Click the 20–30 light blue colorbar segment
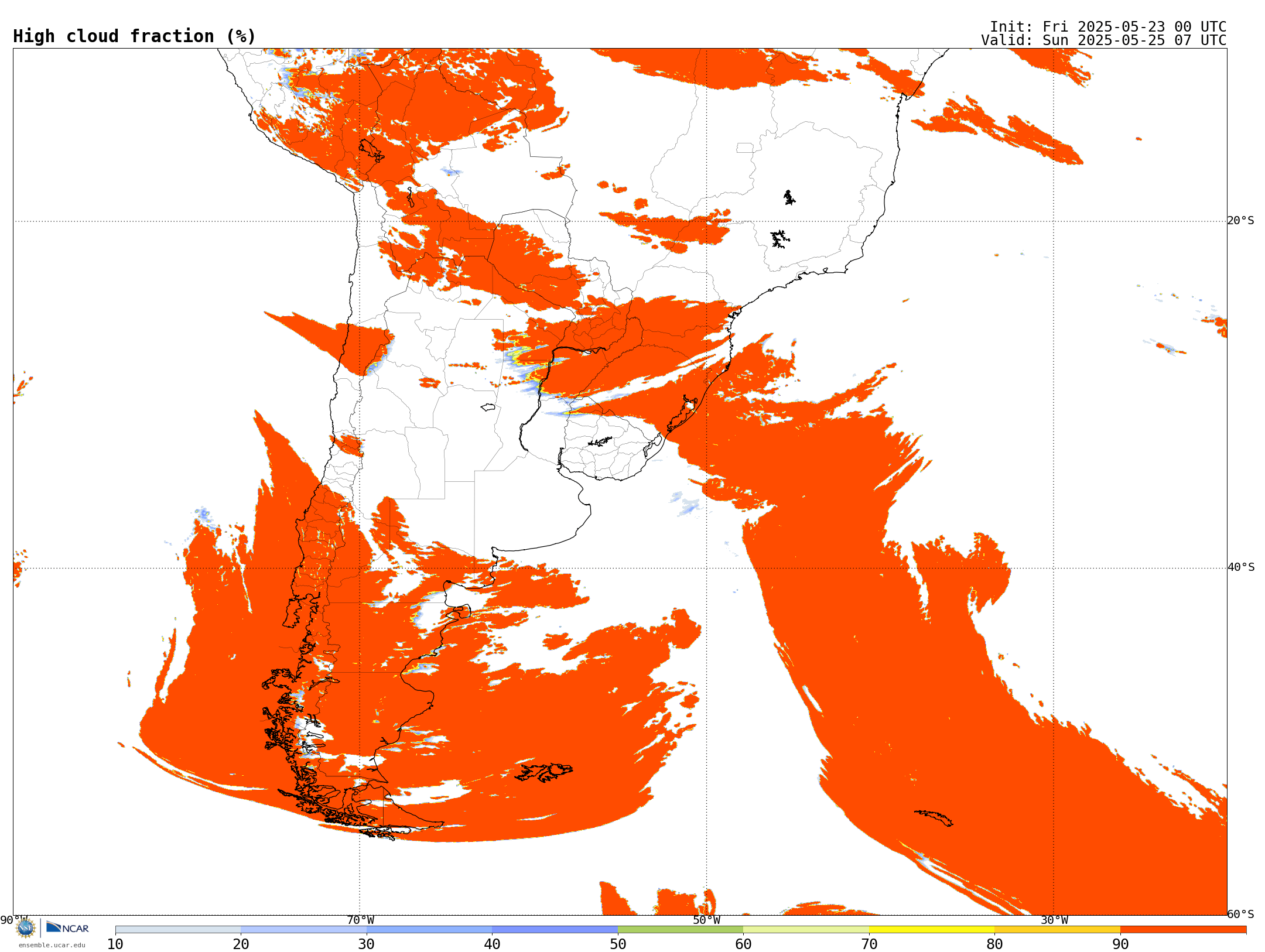This screenshot has height=952, width=1265. 303,930
